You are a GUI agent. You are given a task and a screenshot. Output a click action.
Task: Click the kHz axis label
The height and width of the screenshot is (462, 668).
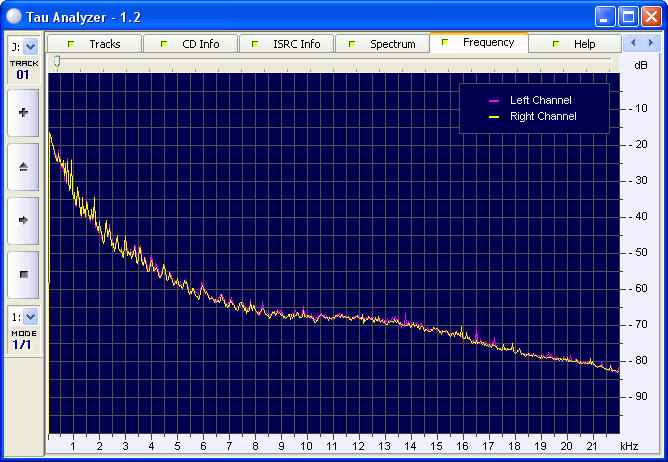[x=629, y=446]
